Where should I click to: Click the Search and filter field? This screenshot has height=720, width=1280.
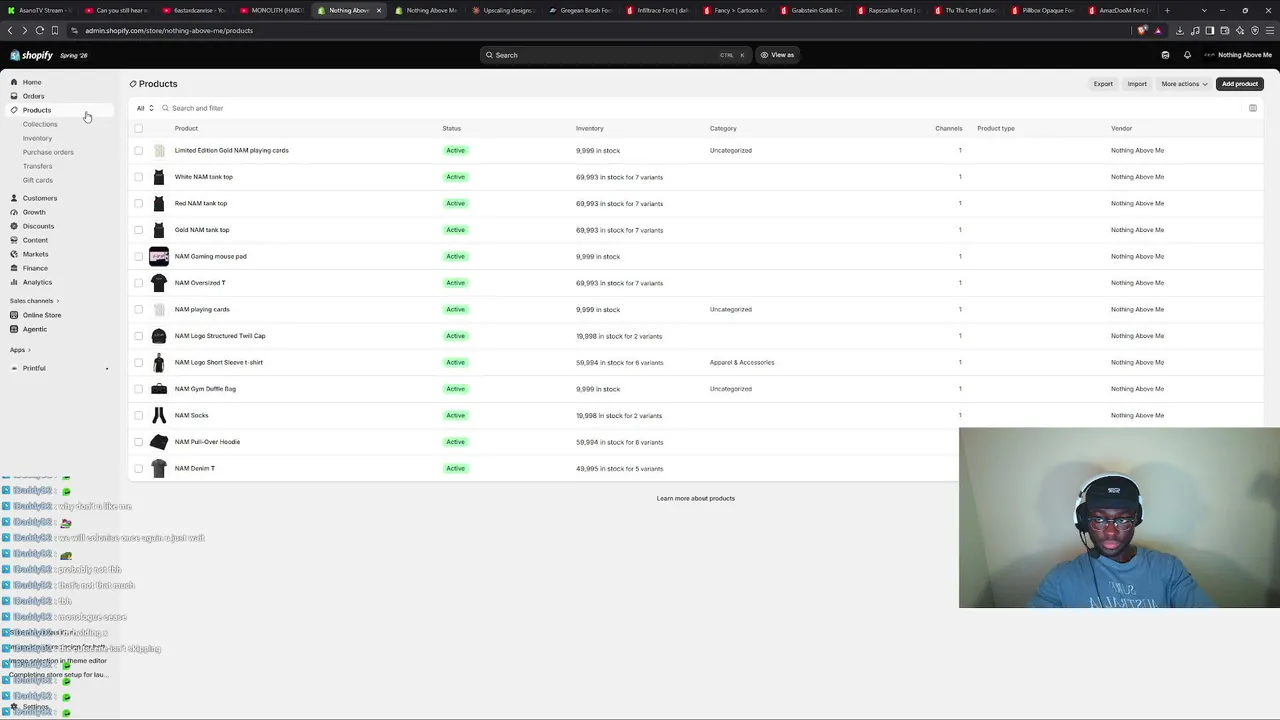(x=197, y=108)
